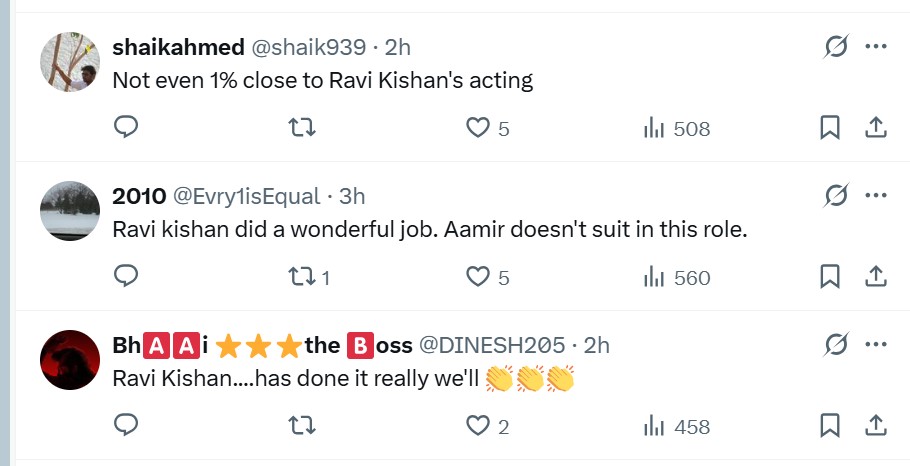The height and width of the screenshot is (466, 910).
Task: Like the tweet by @Evry1isEqual
Action: pyautogui.click(x=479, y=277)
